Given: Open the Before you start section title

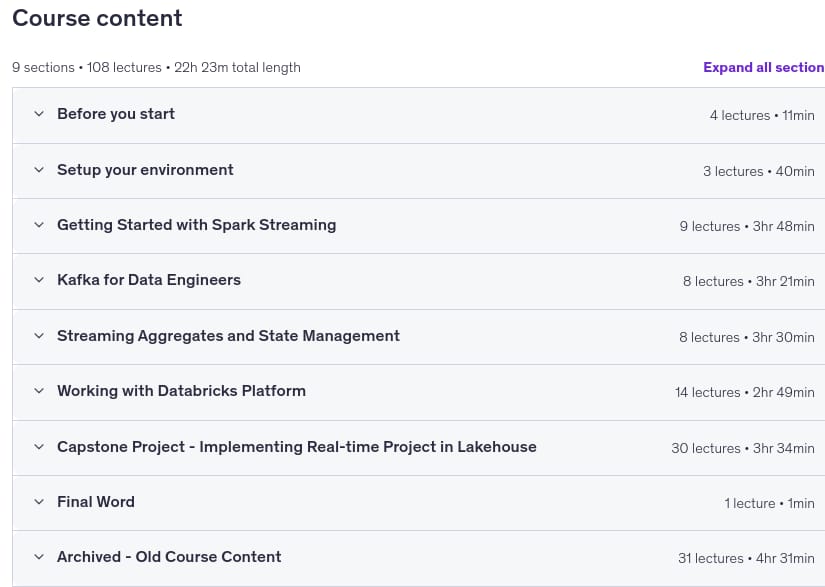Looking at the screenshot, I should click(116, 114).
